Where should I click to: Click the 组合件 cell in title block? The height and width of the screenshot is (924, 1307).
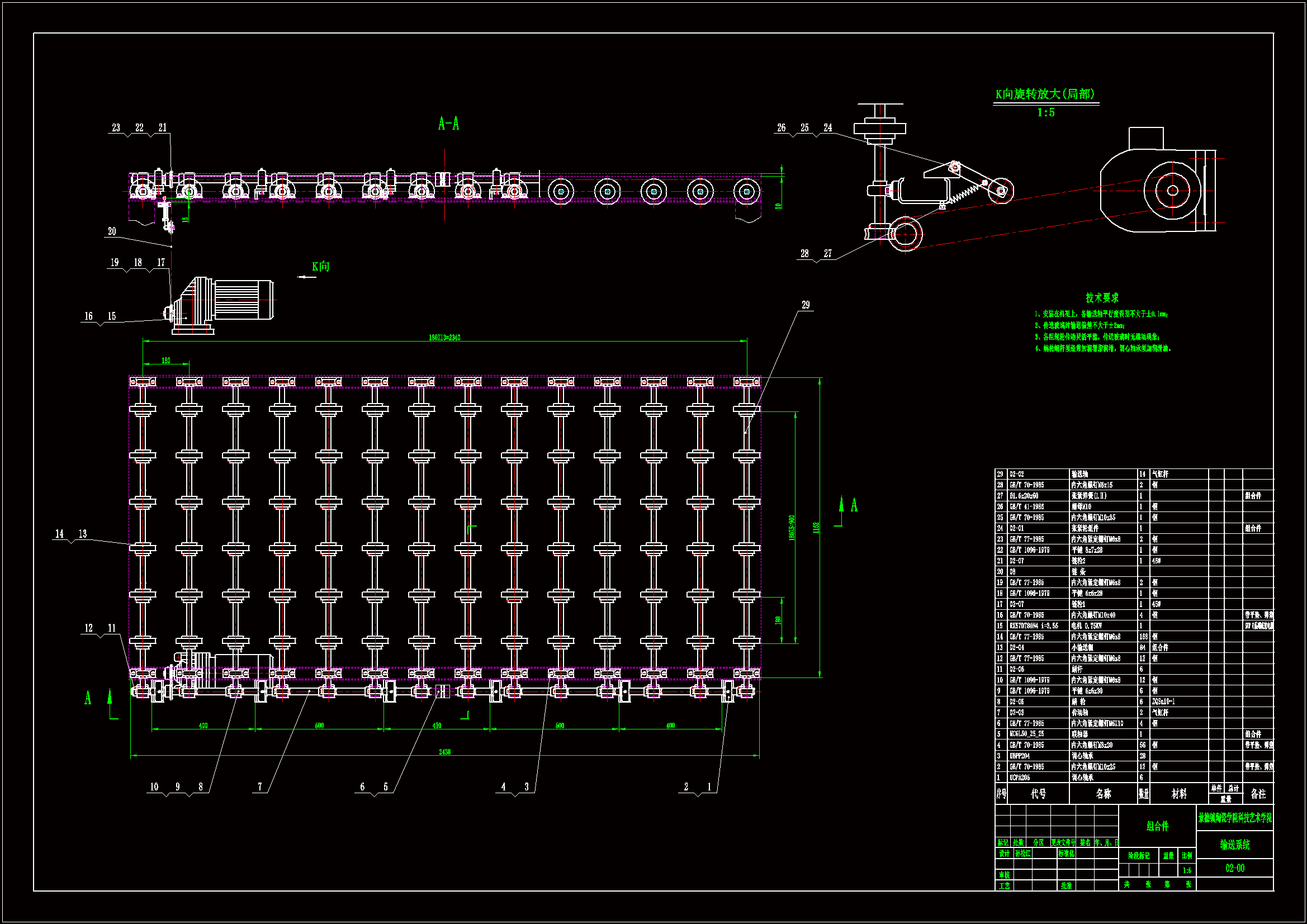tap(1157, 826)
